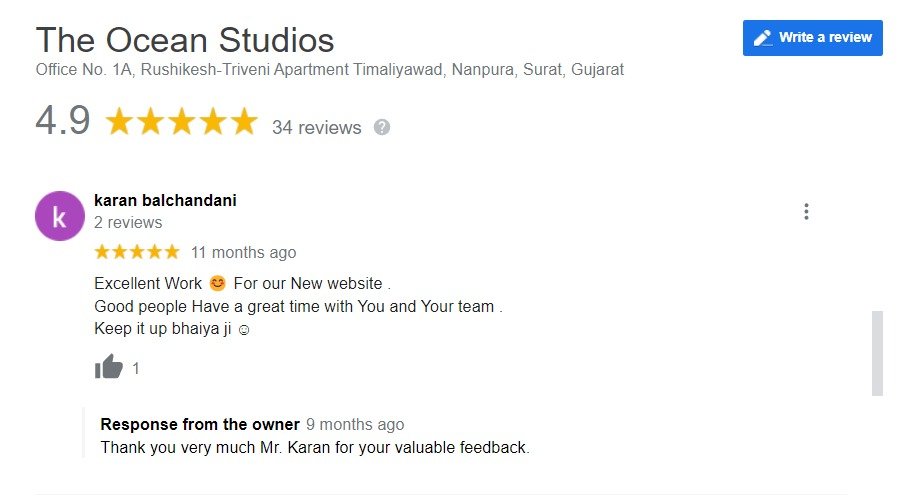
Task: Open the three-dot menu for karan's review
Action: click(x=806, y=211)
